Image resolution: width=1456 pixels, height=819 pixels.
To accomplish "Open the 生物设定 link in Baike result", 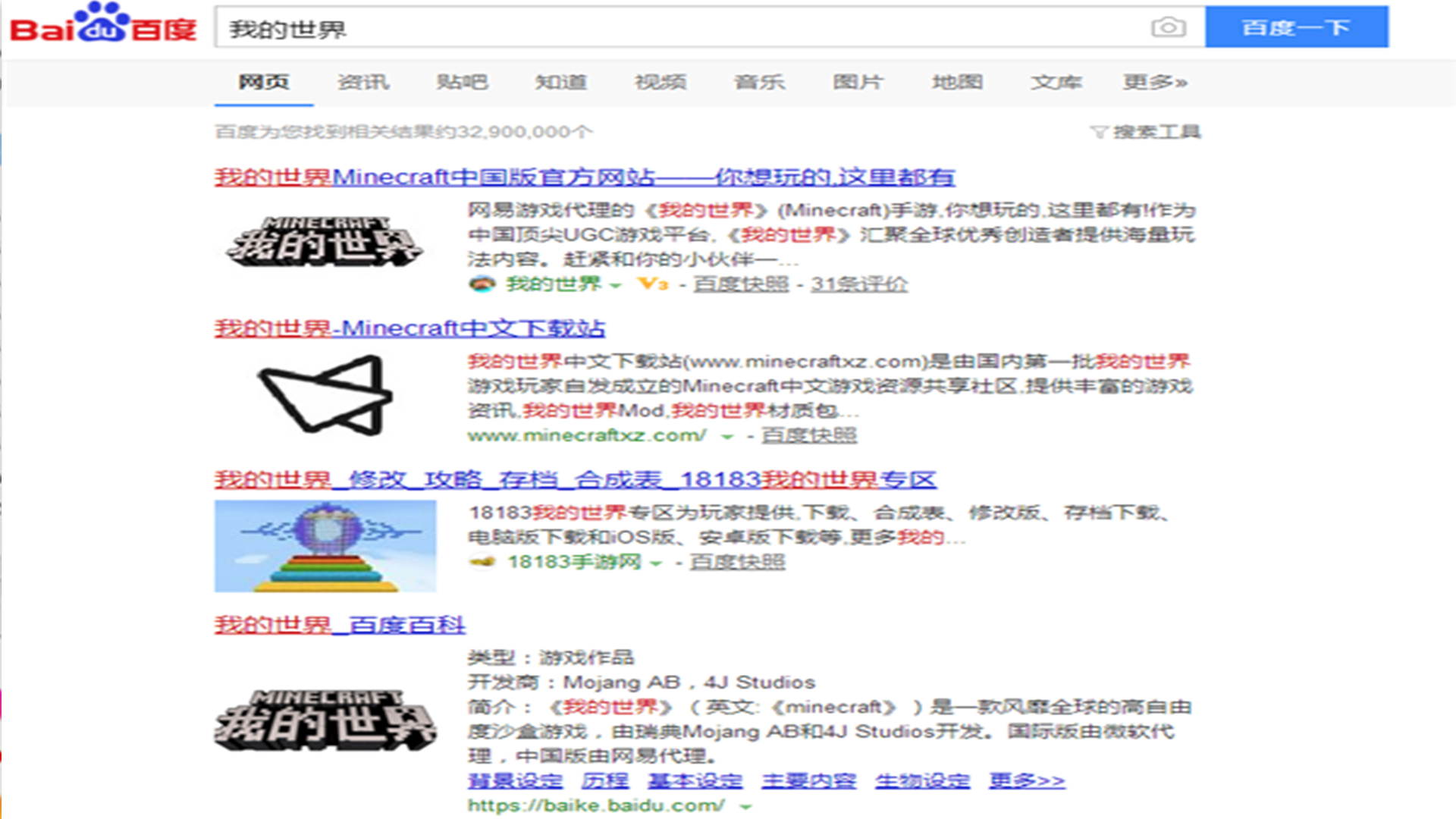I will [x=922, y=780].
